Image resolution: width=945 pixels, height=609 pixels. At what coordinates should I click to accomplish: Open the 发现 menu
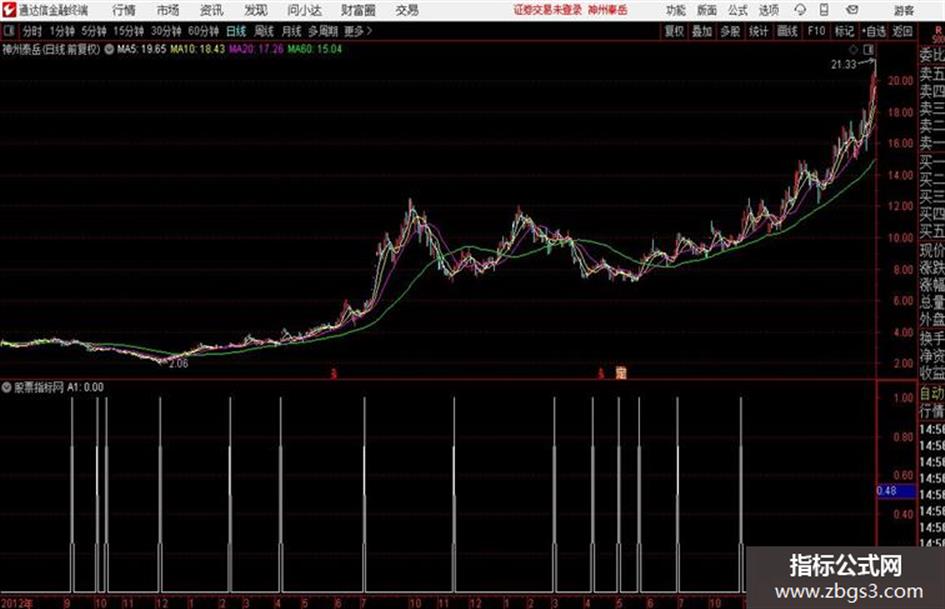coord(256,10)
